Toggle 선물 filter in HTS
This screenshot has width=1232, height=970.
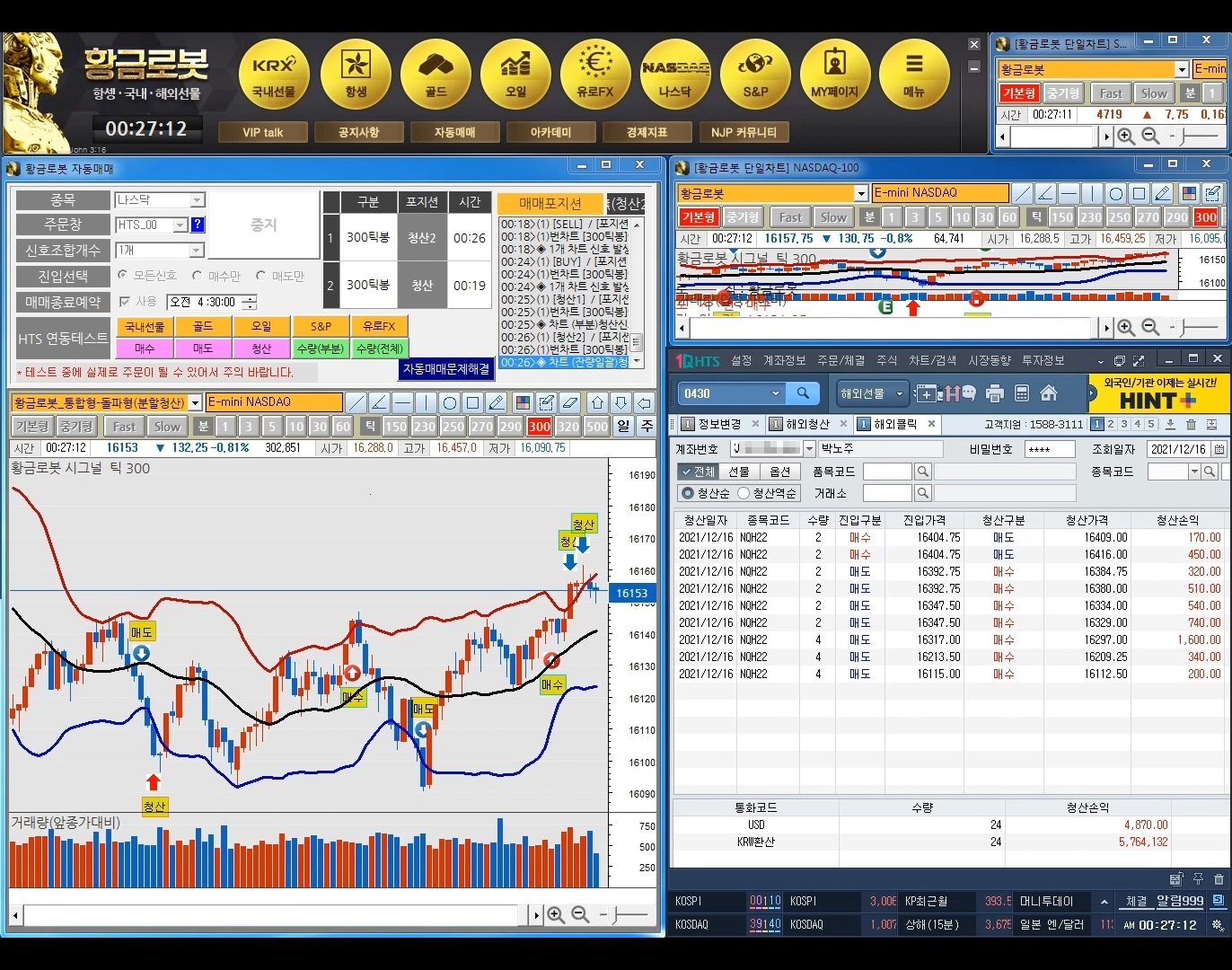tap(738, 472)
